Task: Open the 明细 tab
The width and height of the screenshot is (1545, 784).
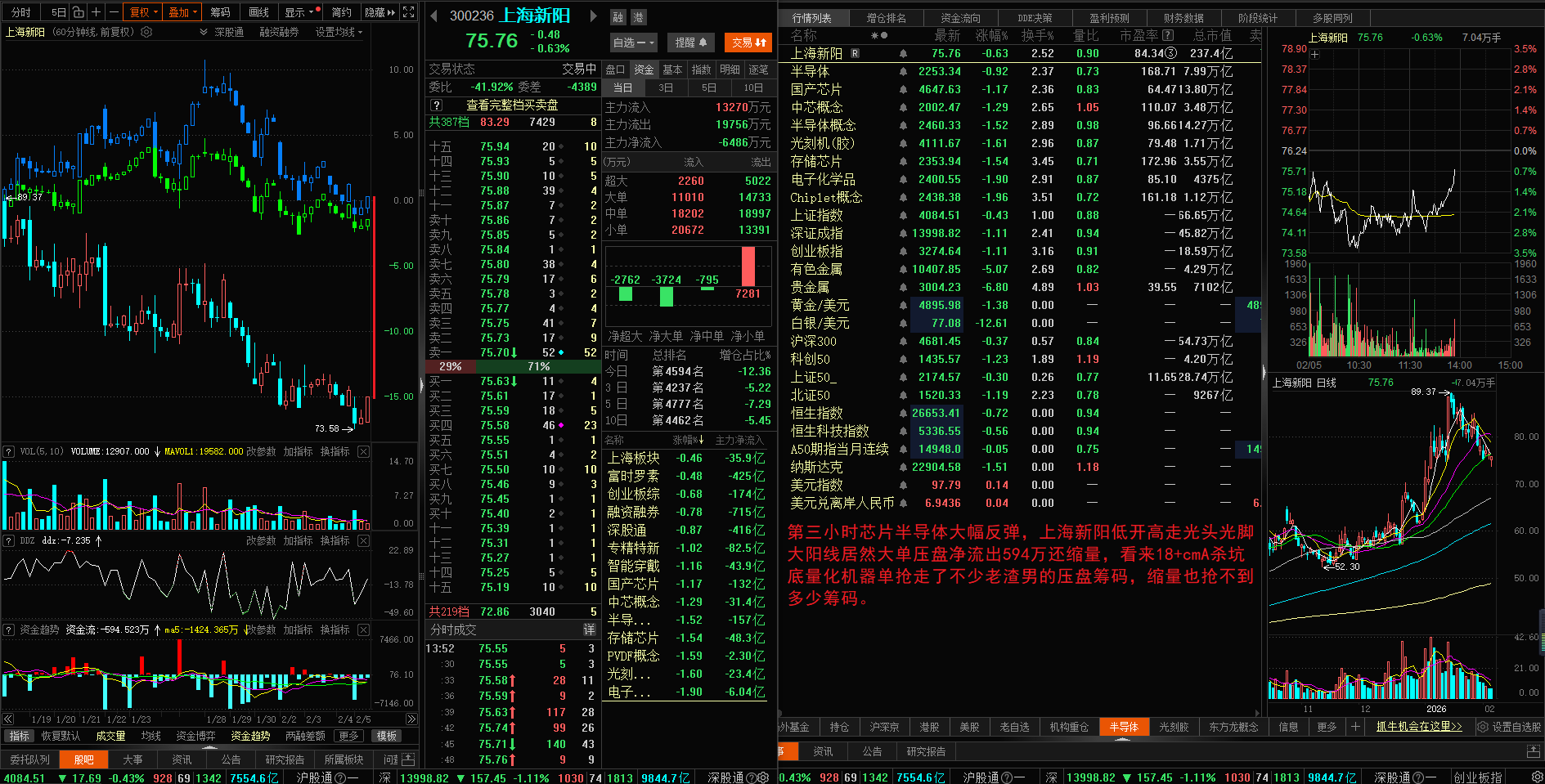Action: coord(730,69)
